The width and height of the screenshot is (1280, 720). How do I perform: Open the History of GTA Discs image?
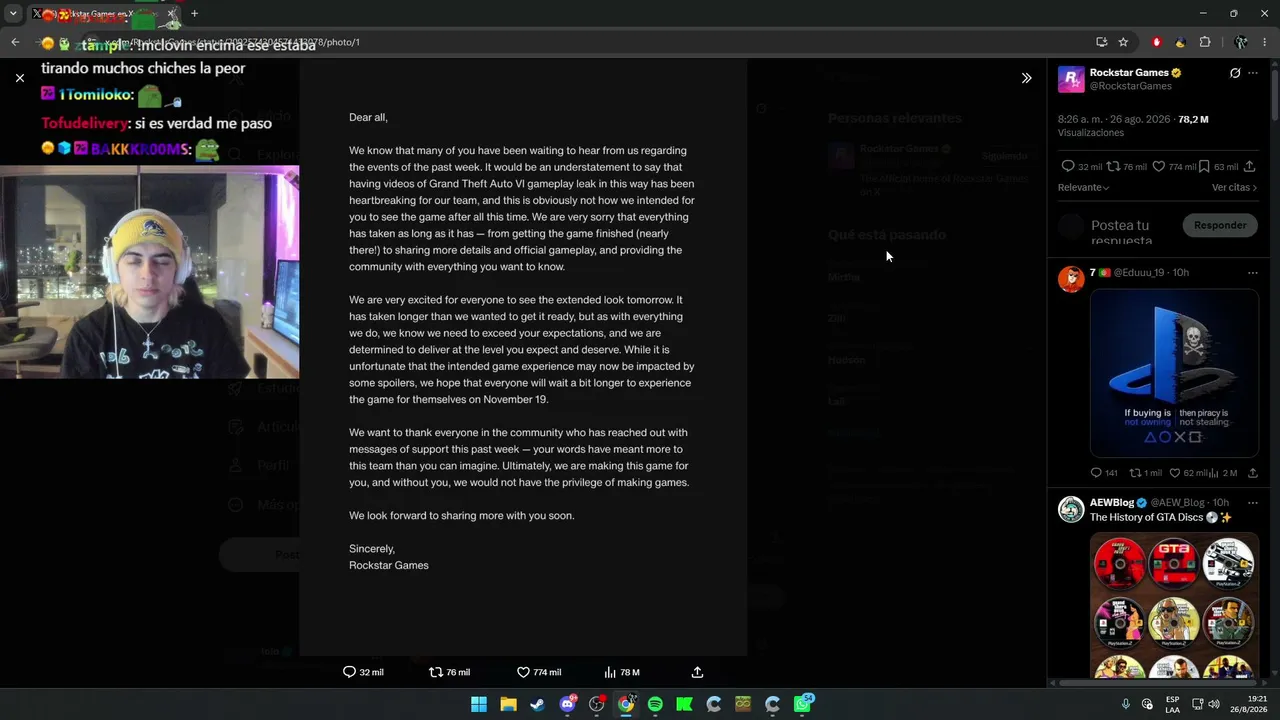1174,606
